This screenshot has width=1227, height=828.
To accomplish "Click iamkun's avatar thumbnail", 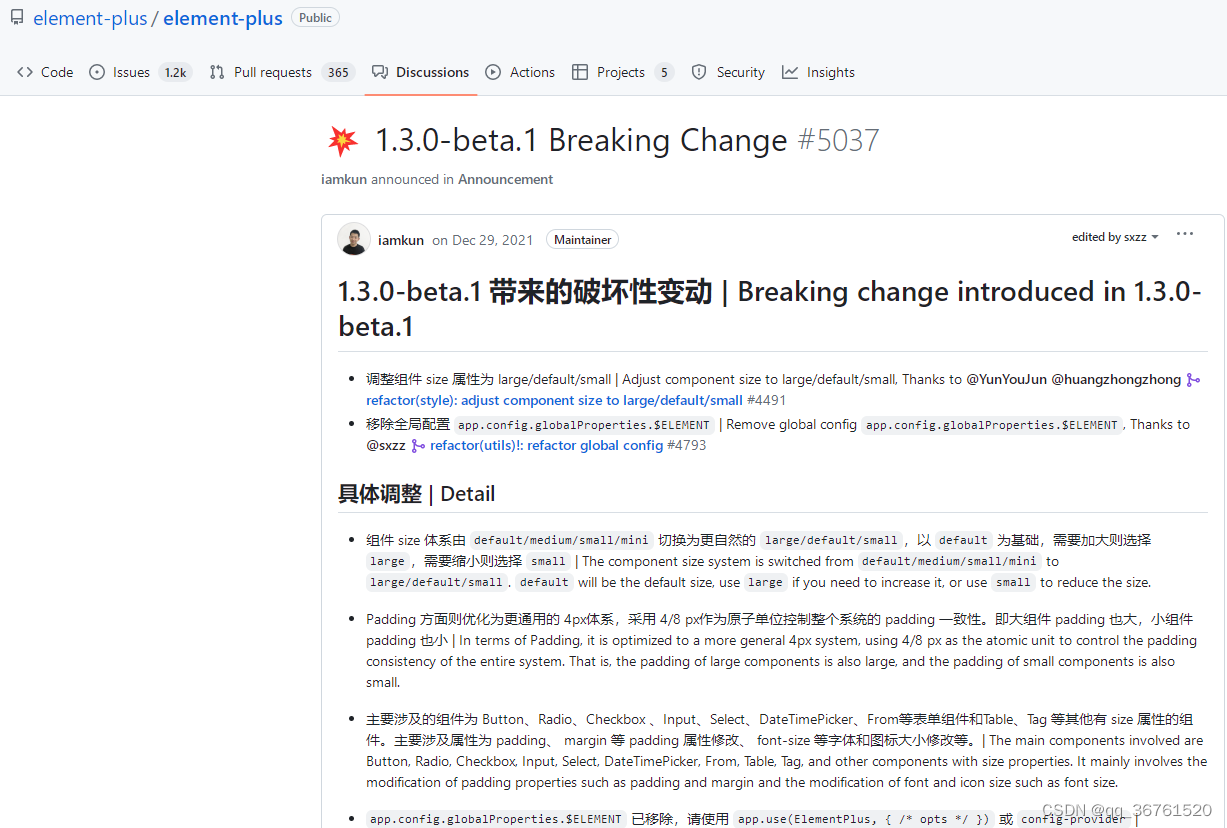I will [354, 240].
